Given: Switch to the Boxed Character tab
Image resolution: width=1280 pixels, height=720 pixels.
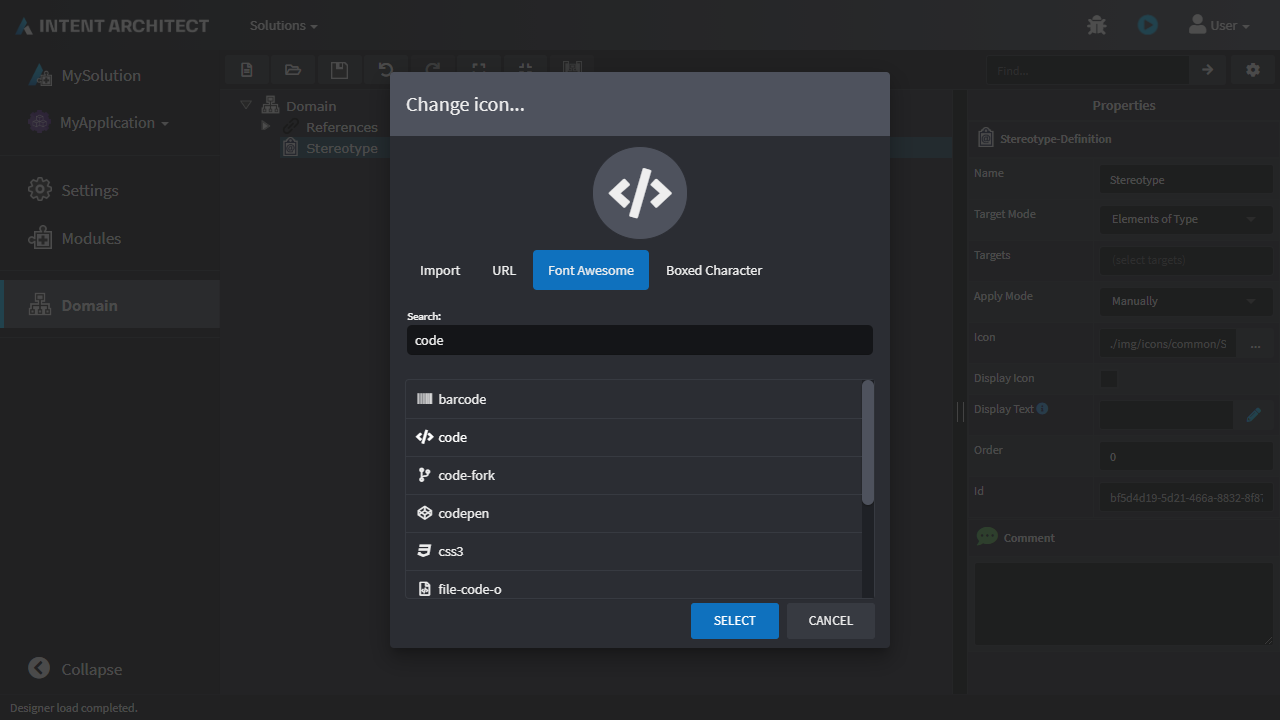Looking at the screenshot, I should [x=714, y=270].
